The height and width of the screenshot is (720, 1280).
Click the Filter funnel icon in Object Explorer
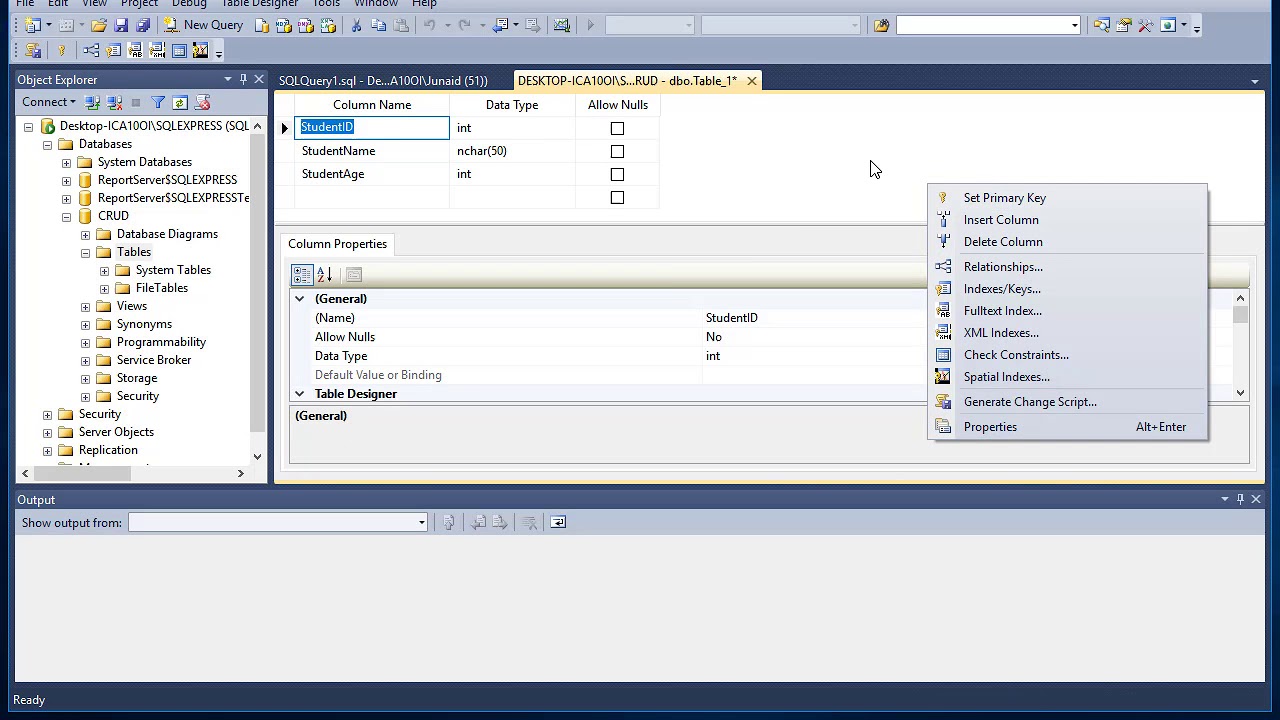point(158,102)
